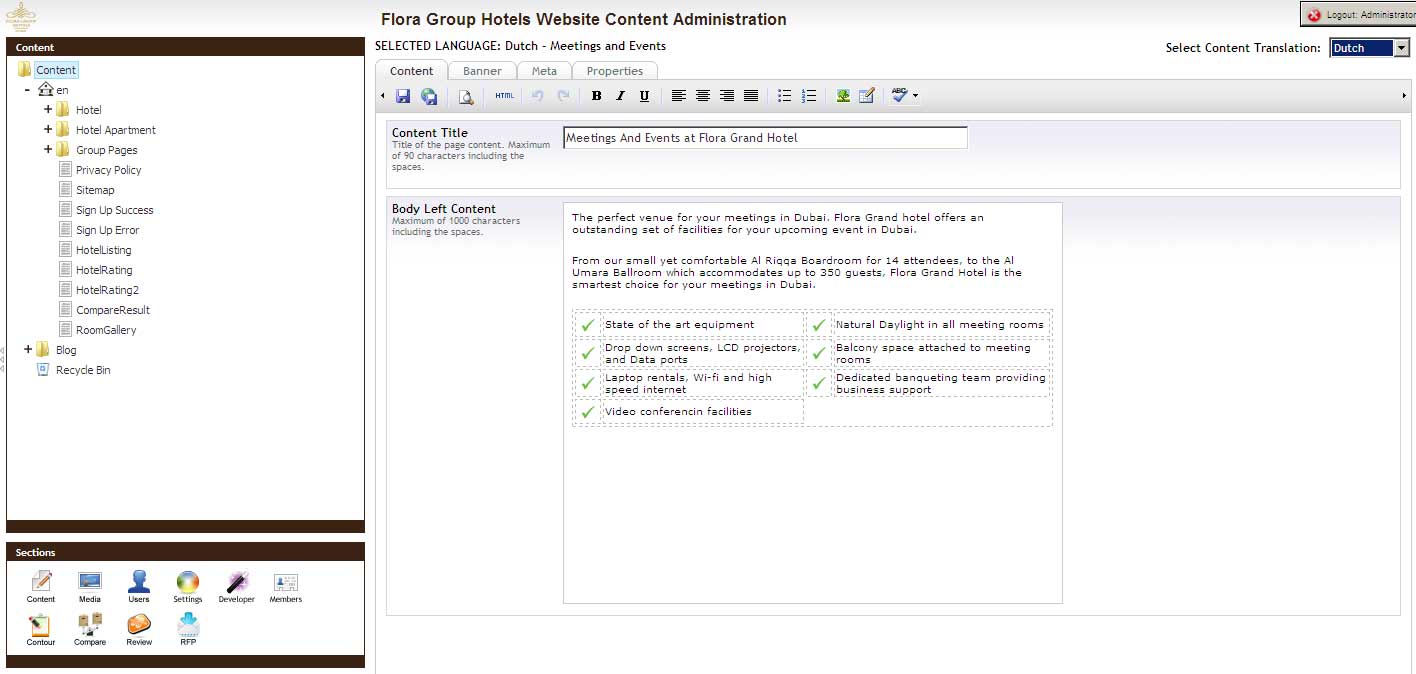Expand the Hotel folder
1416x674 pixels.
48,109
